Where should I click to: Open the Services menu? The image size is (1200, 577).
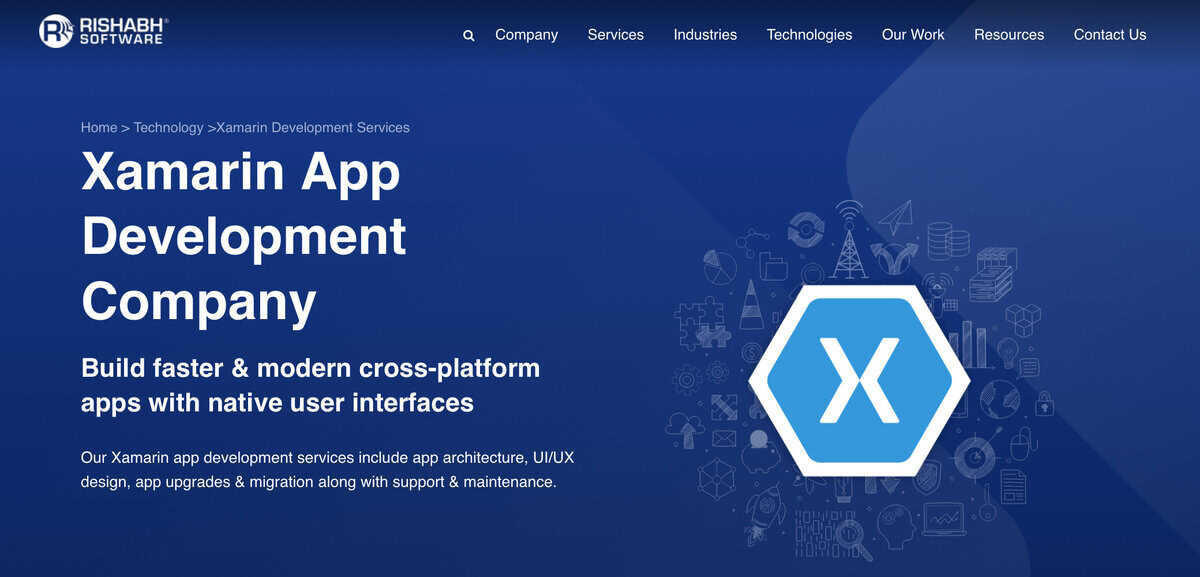615,34
